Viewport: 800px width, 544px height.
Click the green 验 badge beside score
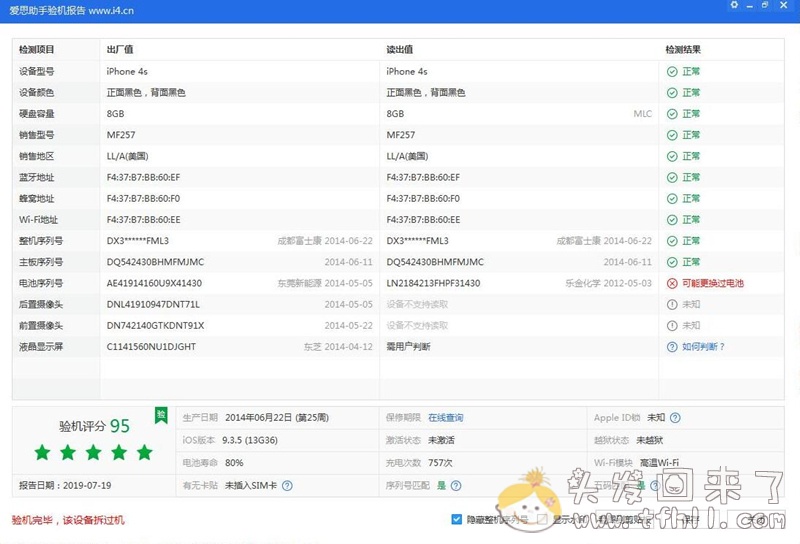point(161,415)
